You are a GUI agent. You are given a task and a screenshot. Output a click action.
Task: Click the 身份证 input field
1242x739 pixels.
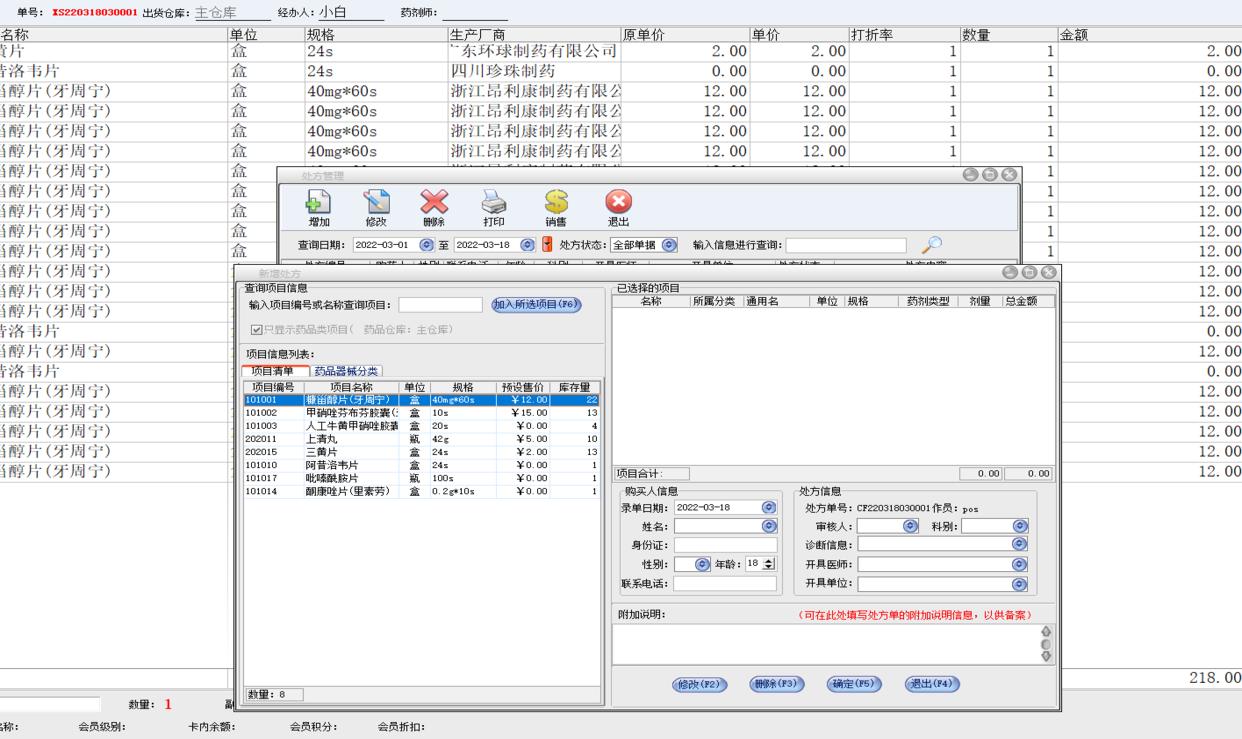725,545
